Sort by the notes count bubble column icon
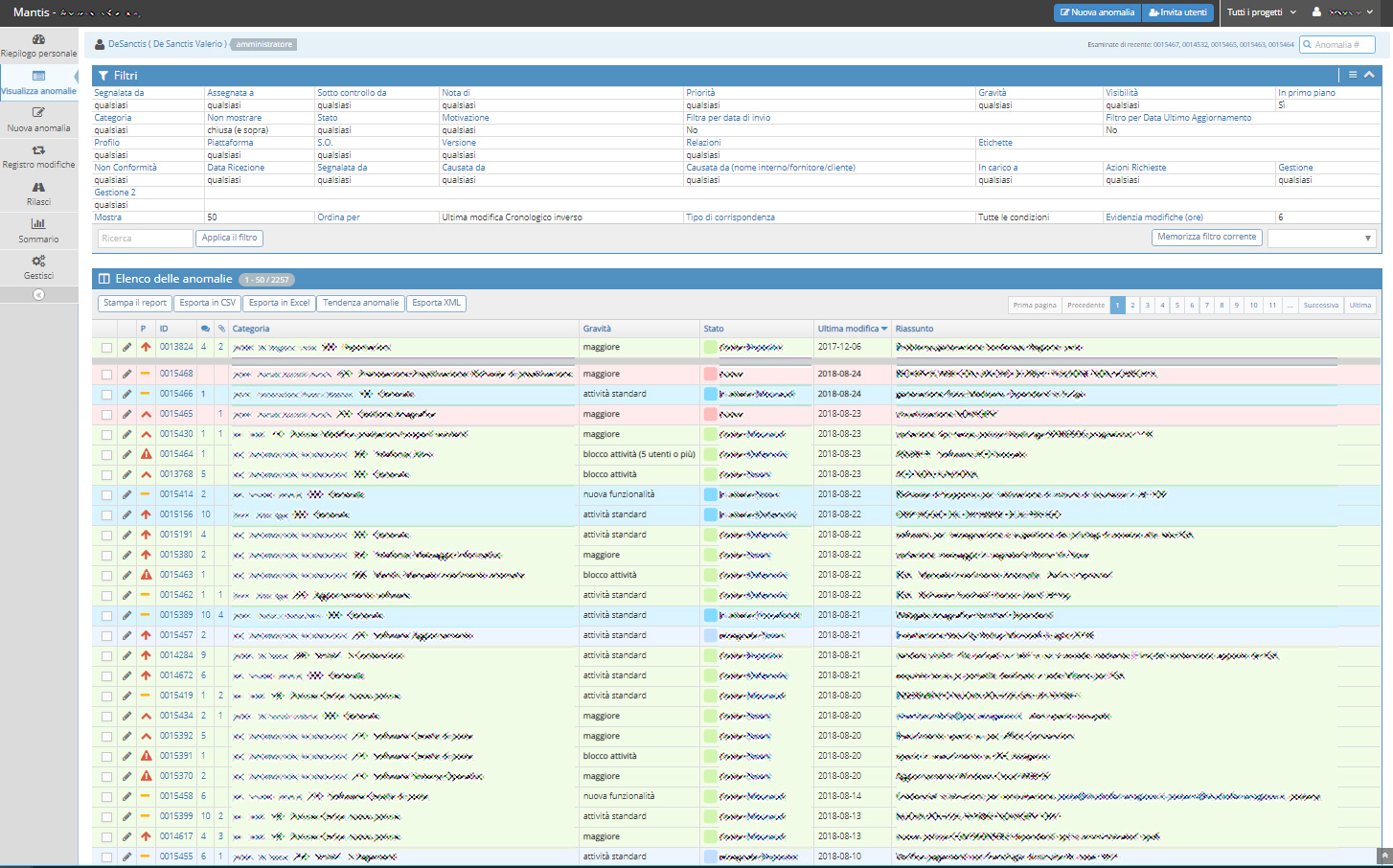Viewport: 1393px width, 868px height. click(x=205, y=329)
